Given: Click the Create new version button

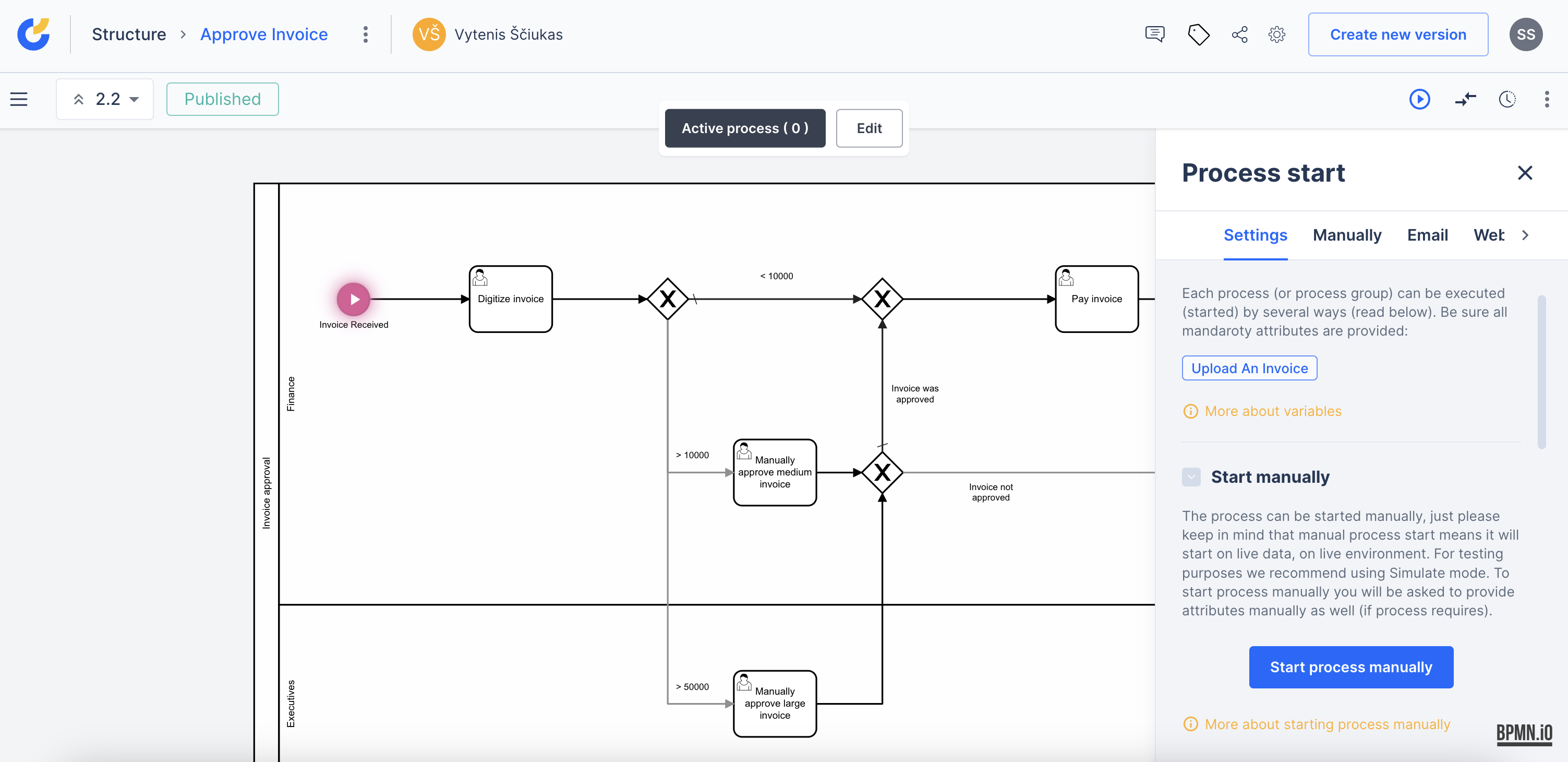Looking at the screenshot, I should (1397, 34).
